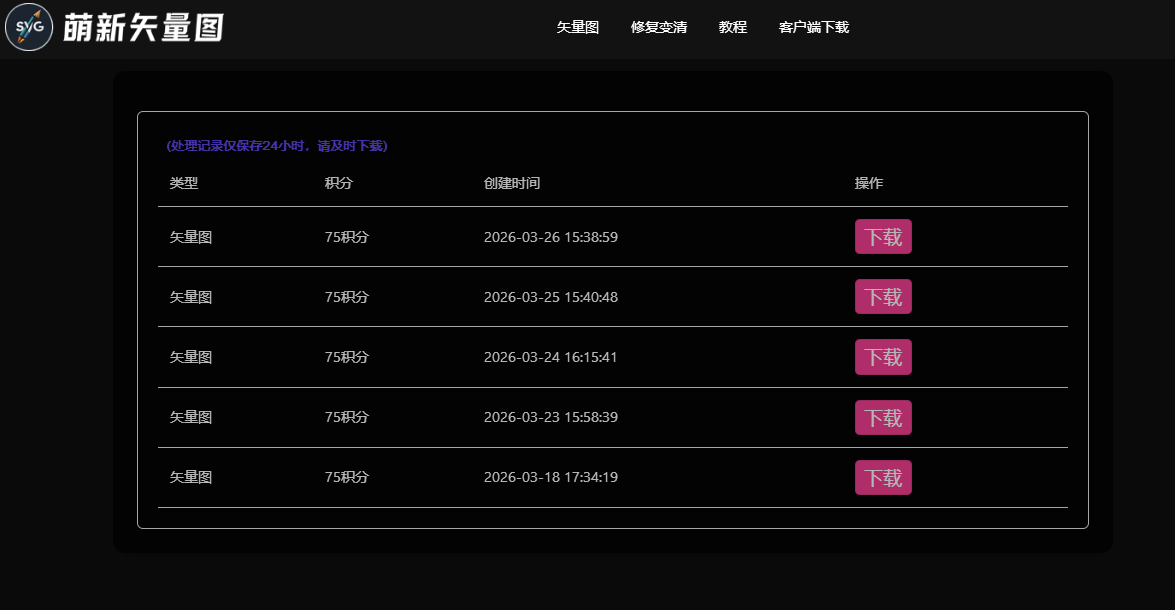Image resolution: width=1175 pixels, height=610 pixels.
Task: Click the 积分 column header
Action: tap(339, 184)
